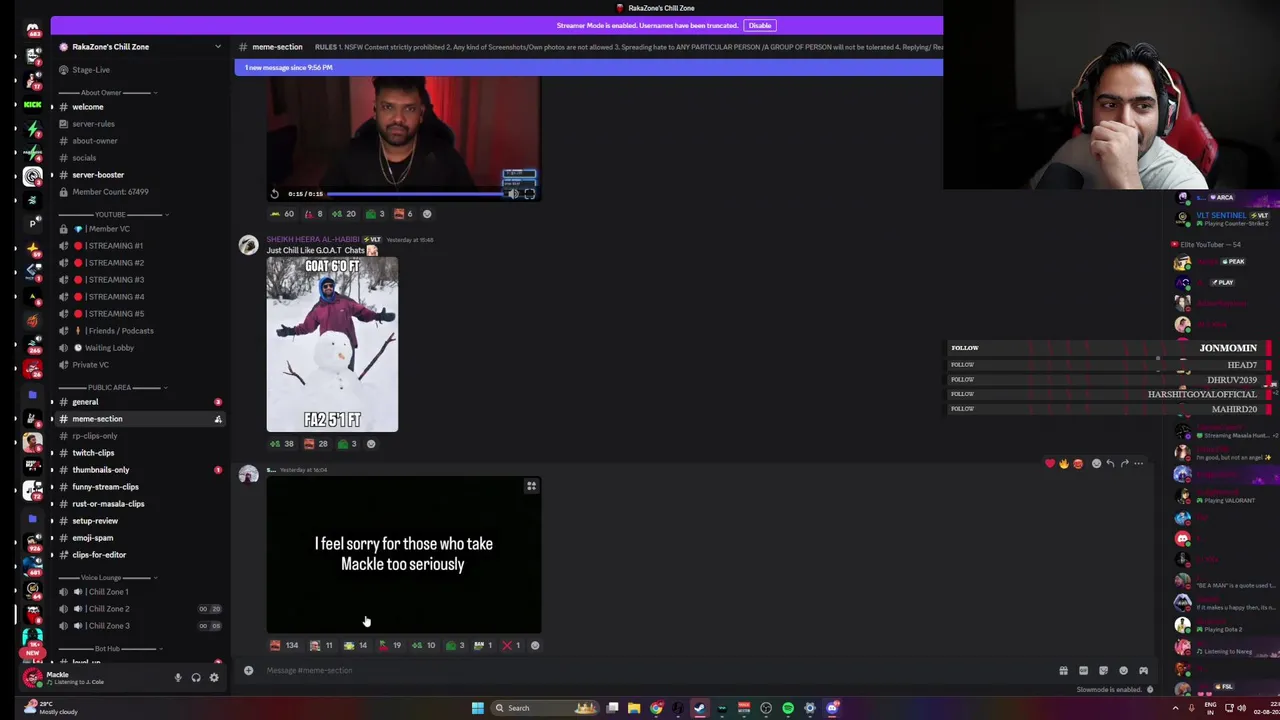Add fire reaction from hover toolbar

pos(1063,464)
